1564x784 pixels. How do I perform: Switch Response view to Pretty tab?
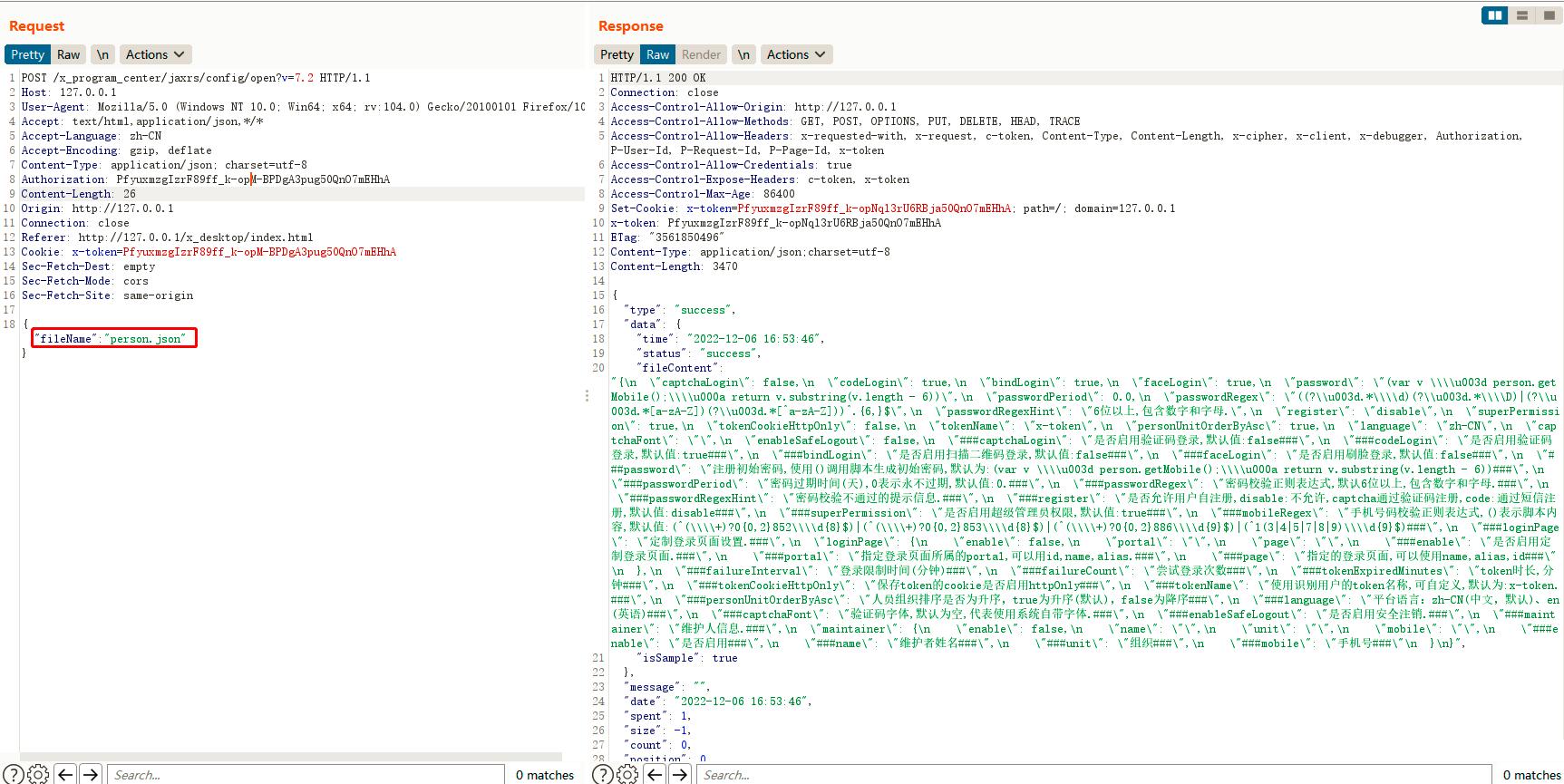tap(617, 54)
